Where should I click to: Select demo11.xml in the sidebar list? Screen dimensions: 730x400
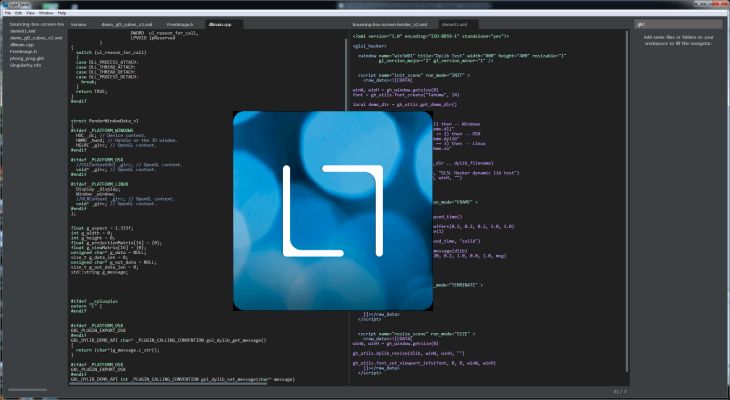pyautogui.click(x=22, y=31)
